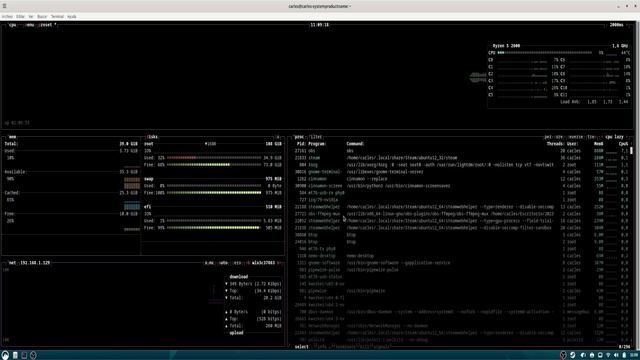Screen dimensions: 640x360
Task: Click the MemB column header
Action: click(598, 144)
